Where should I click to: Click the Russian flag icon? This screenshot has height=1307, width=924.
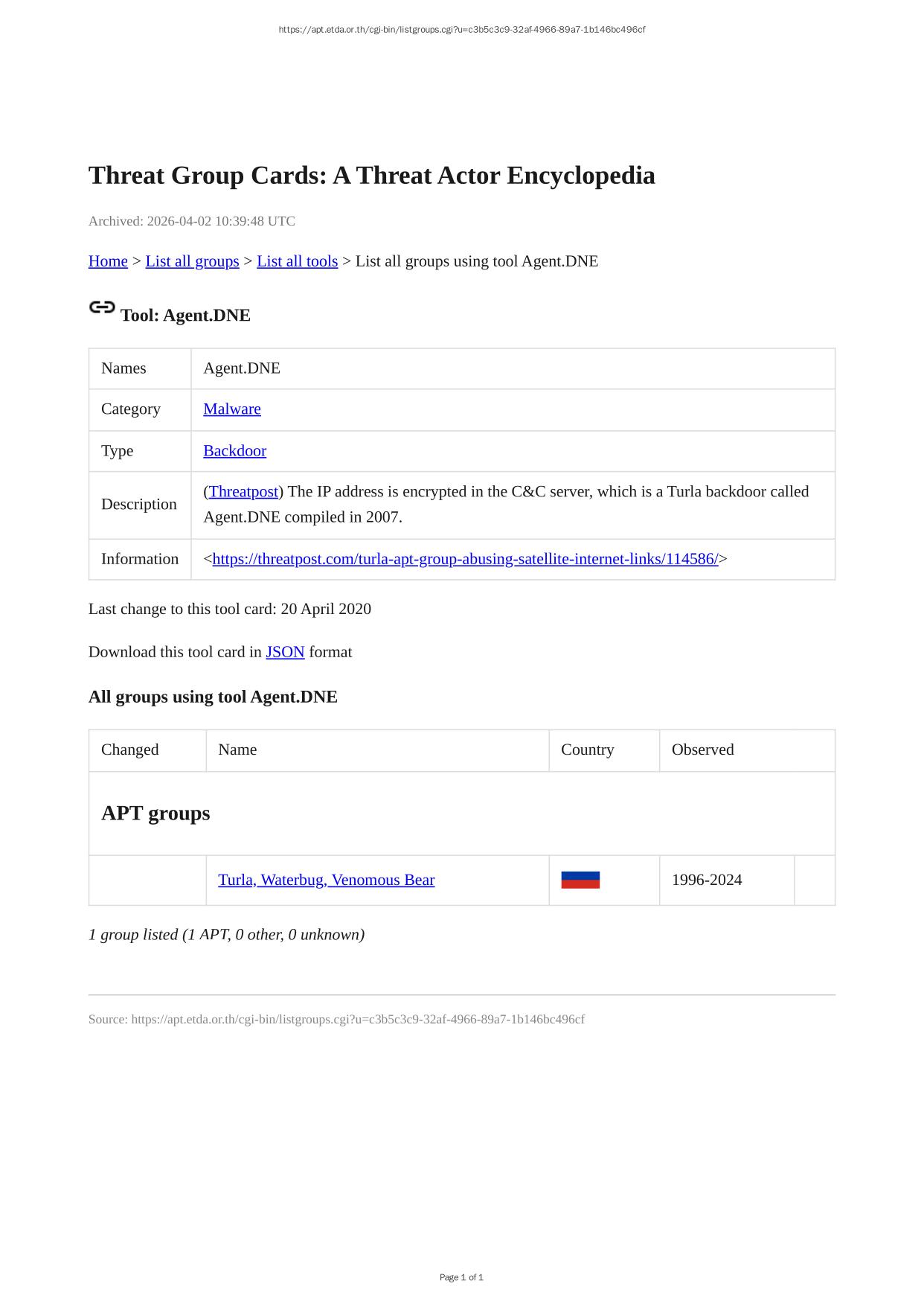pyautogui.click(x=580, y=880)
